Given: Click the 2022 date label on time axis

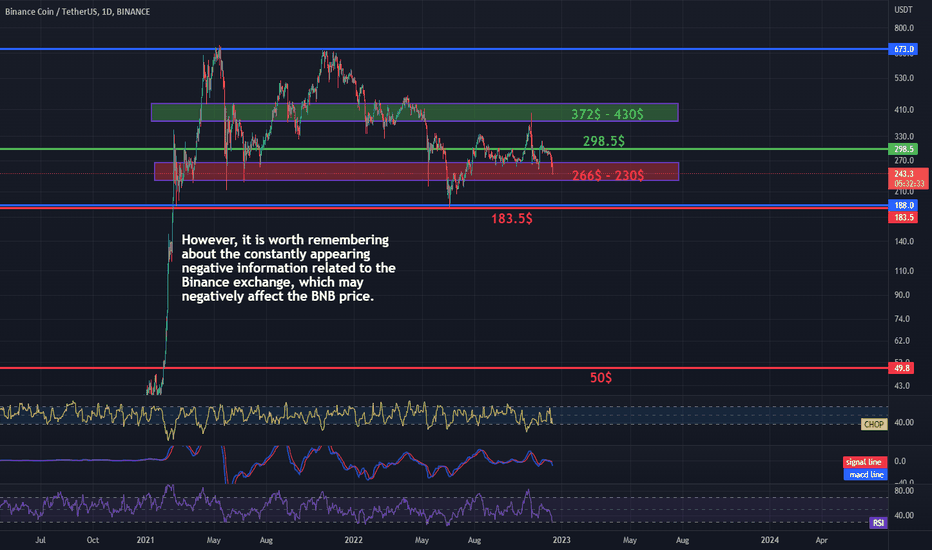Looking at the screenshot, I should (353, 540).
